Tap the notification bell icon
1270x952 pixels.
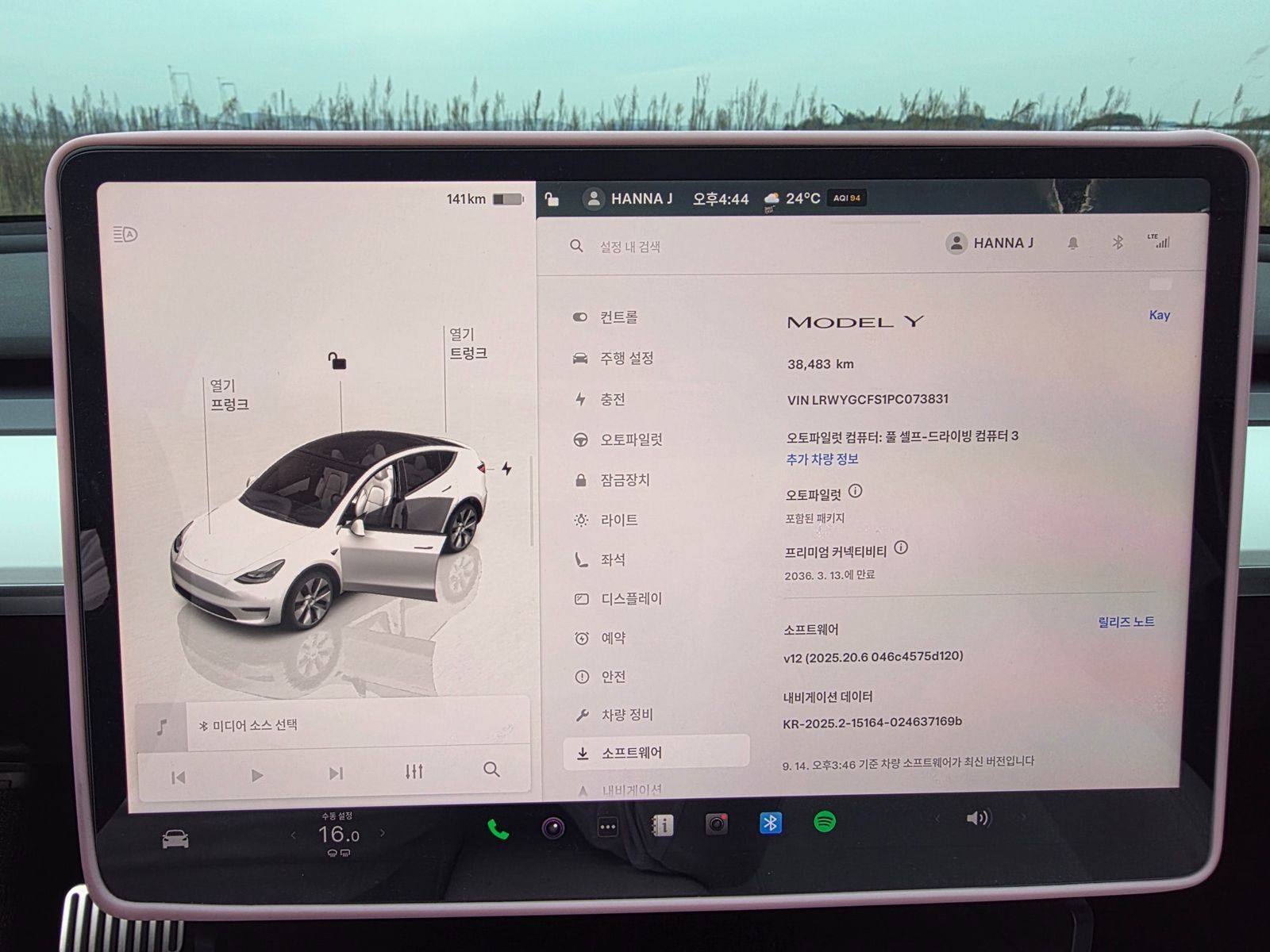[1072, 244]
